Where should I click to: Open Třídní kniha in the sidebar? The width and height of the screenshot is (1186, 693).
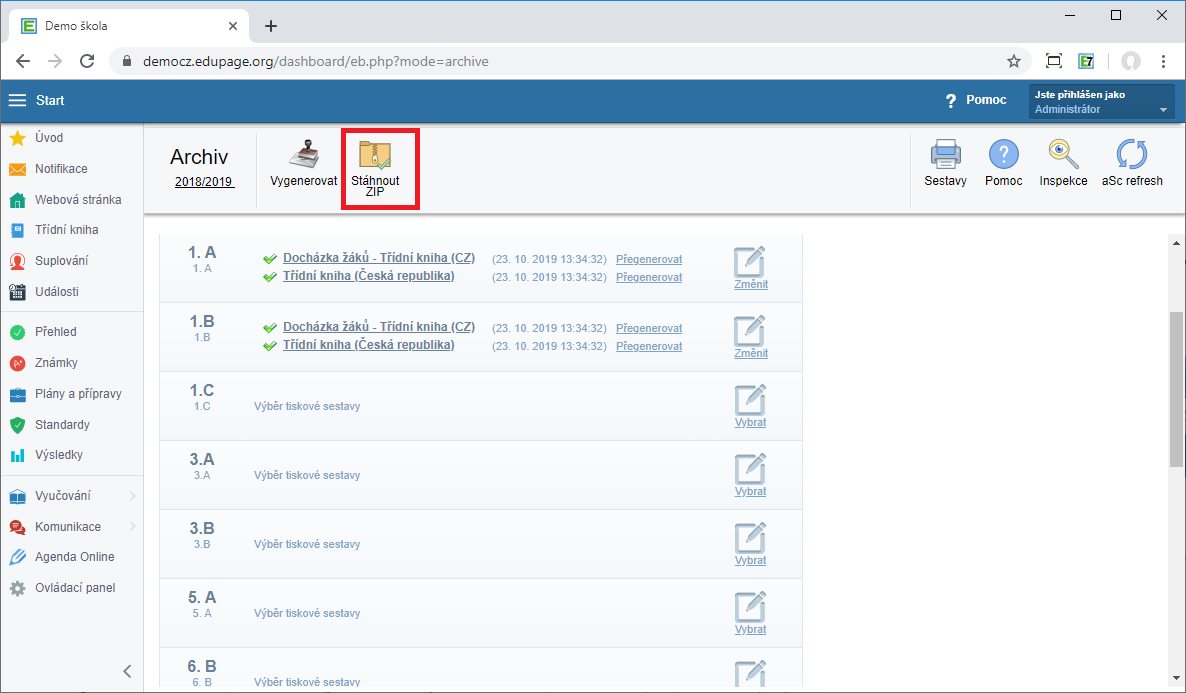66,230
